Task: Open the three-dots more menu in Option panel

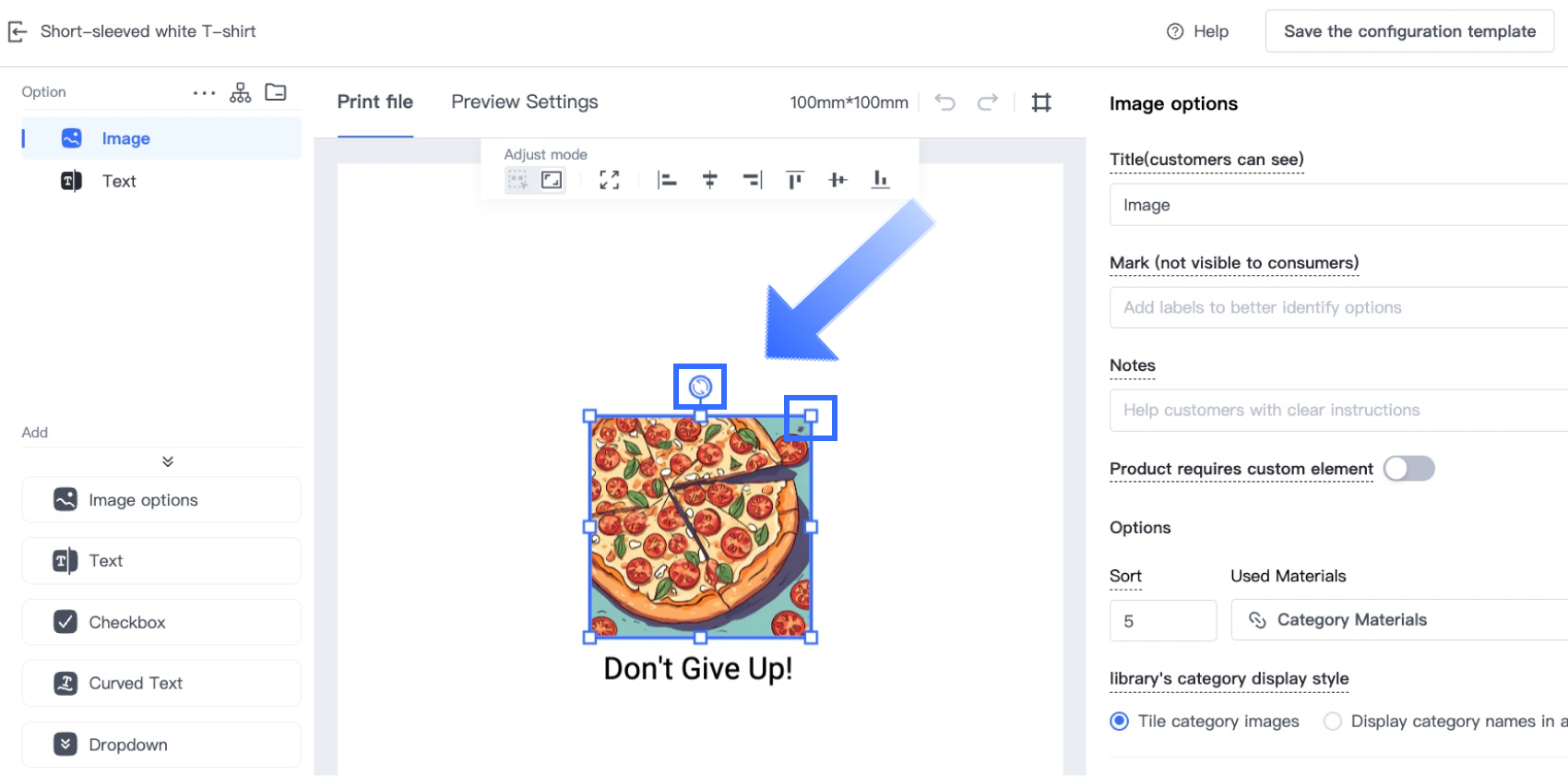Action: tap(204, 92)
